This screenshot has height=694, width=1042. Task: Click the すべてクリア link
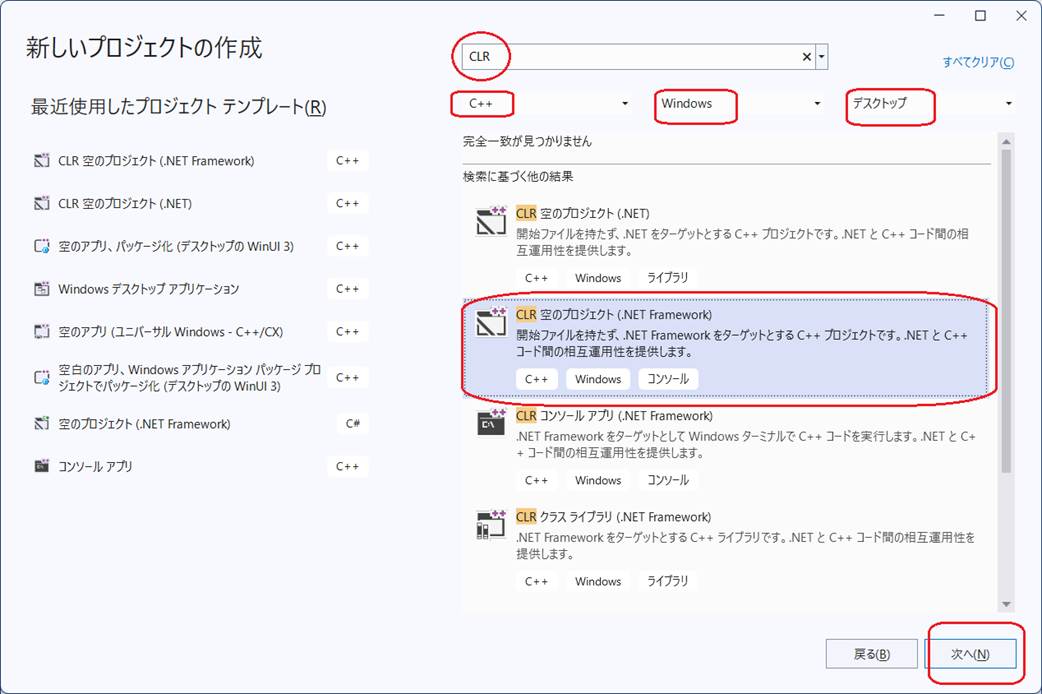(x=978, y=62)
